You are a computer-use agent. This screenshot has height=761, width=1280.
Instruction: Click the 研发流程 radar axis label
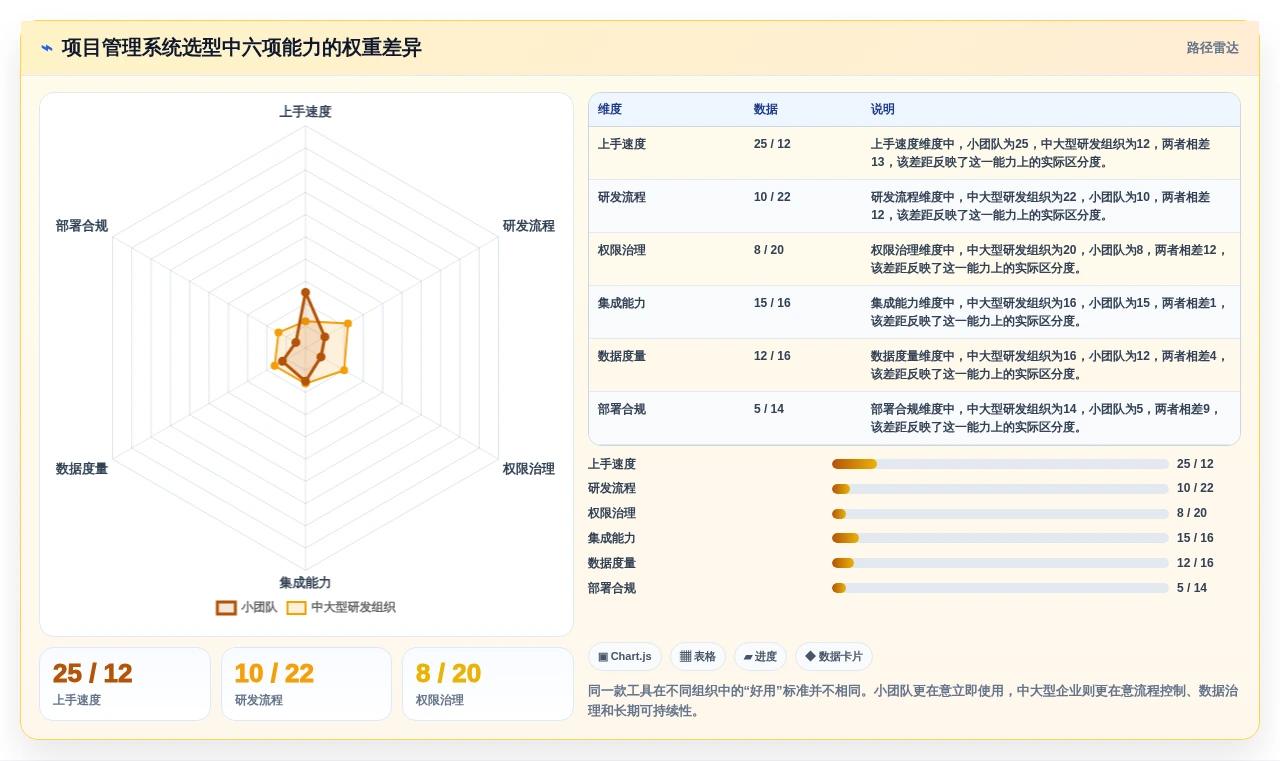point(528,226)
